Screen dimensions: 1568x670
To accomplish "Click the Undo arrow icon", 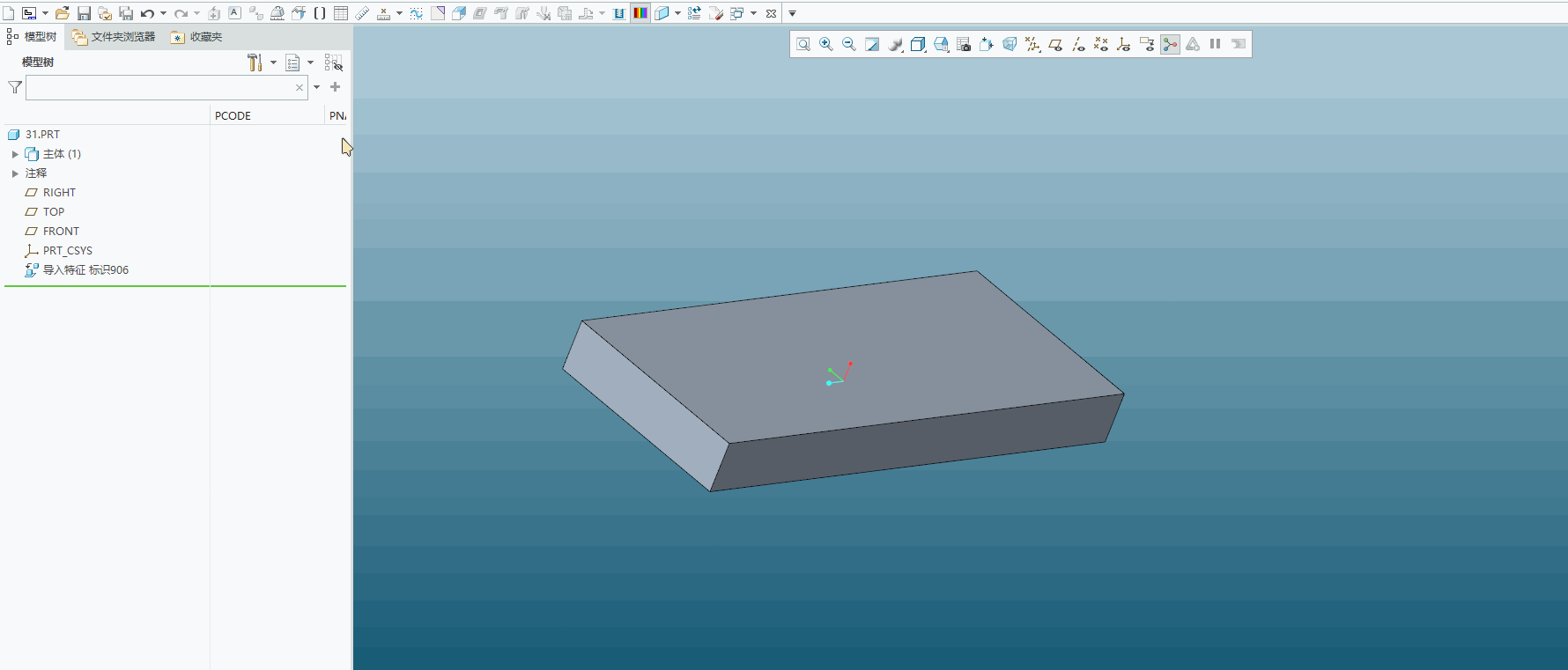I will tap(147, 13).
